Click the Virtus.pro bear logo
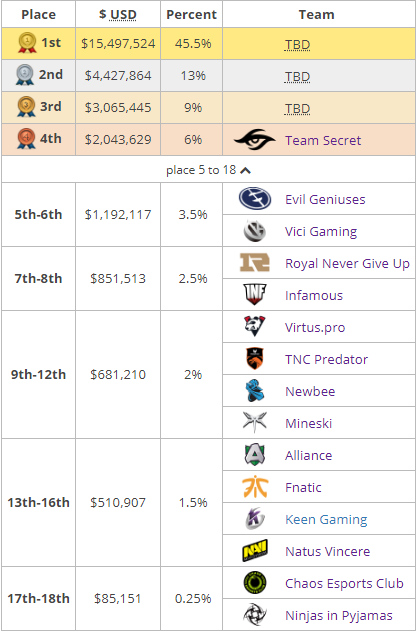The height and width of the screenshot is (632, 416). tap(255, 326)
